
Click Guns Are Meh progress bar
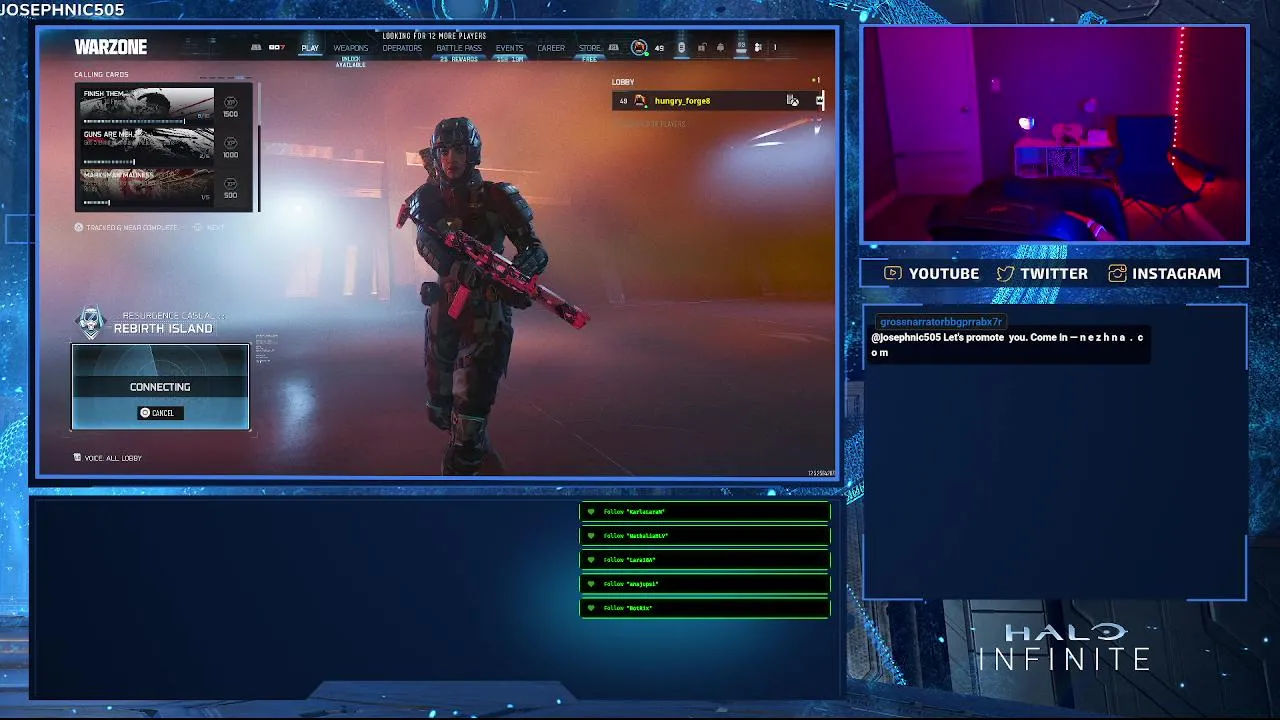(x=109, y=161)
